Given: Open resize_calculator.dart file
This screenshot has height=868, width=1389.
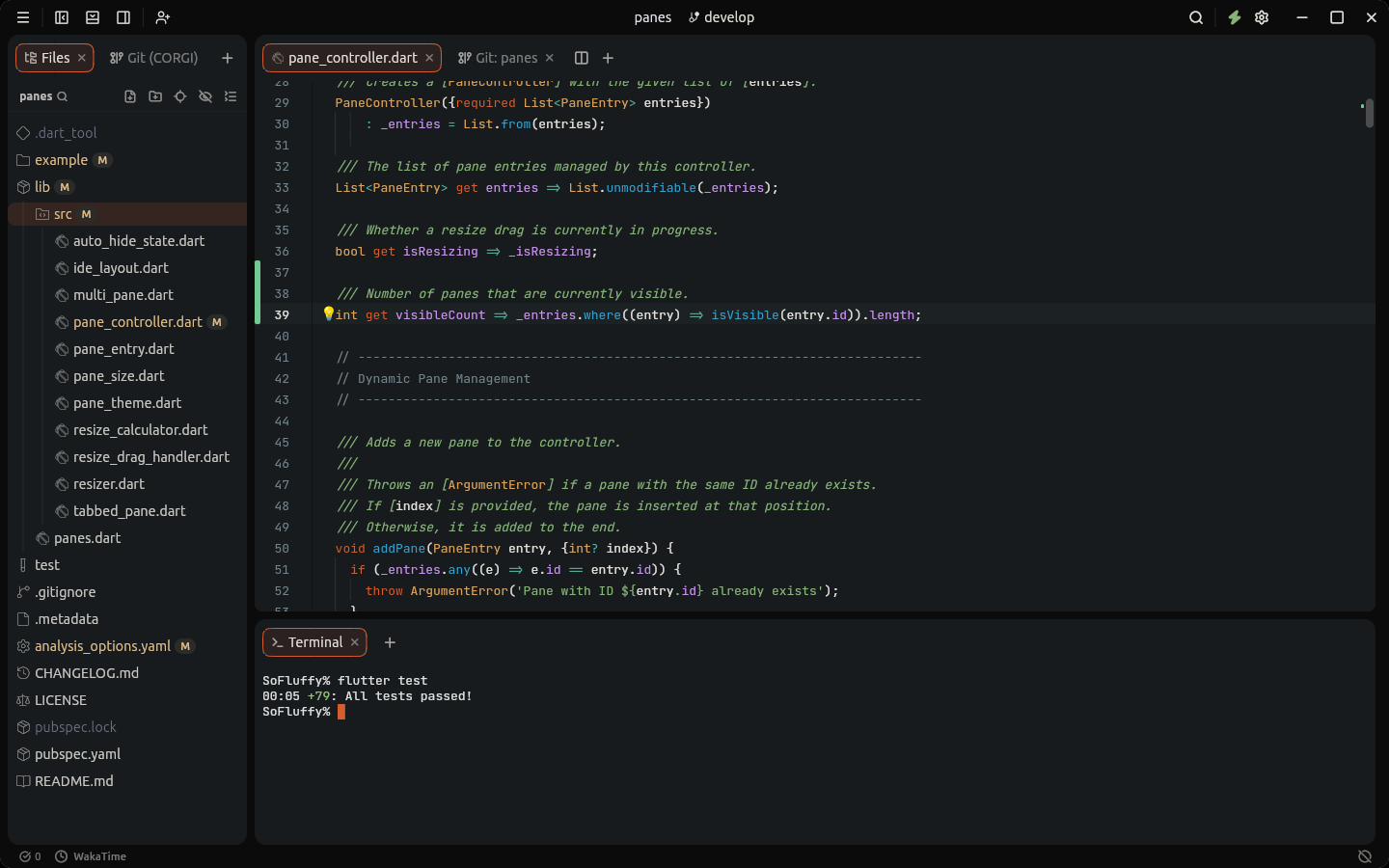Looking at the screenshot, I should click(127, 430).
